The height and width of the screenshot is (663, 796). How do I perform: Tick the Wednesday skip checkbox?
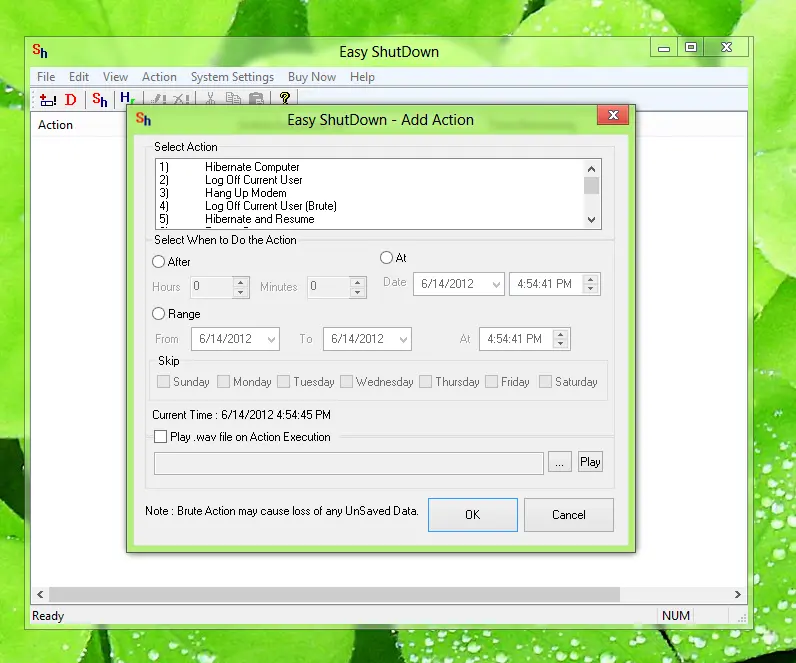(x=346, y=381)
